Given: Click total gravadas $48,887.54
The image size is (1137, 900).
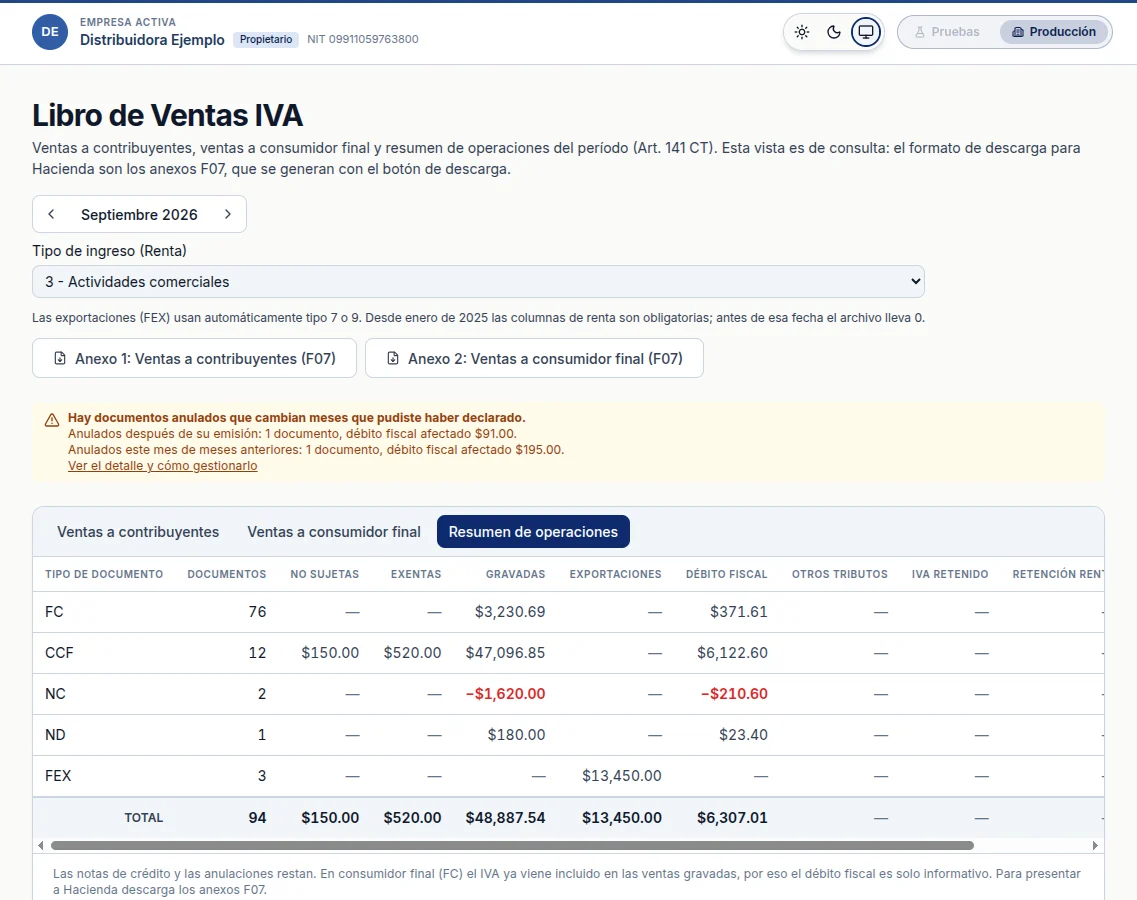Looking at the screenshot, I should [505, 817].
